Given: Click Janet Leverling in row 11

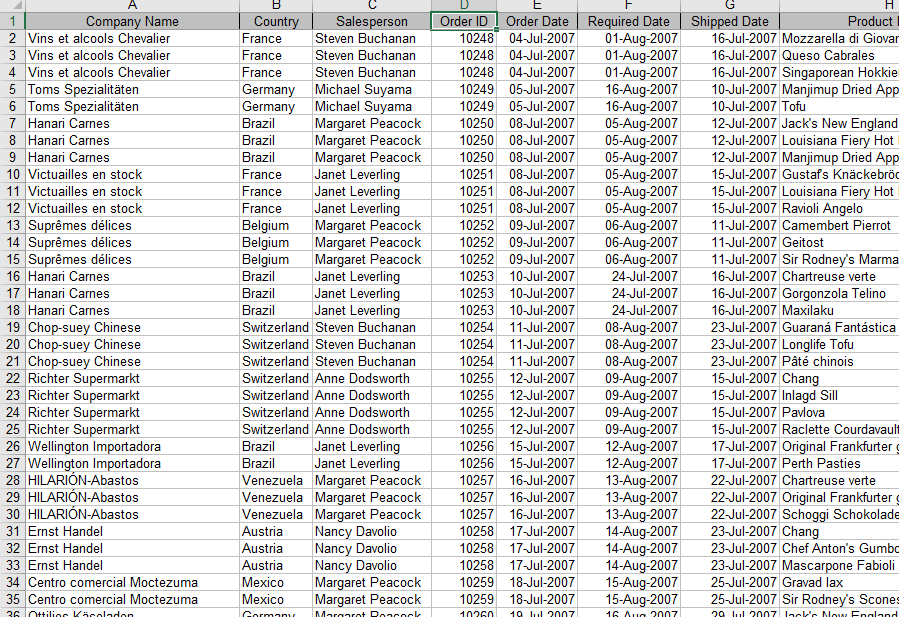Looking at the screenshot, I should [372, 192].
